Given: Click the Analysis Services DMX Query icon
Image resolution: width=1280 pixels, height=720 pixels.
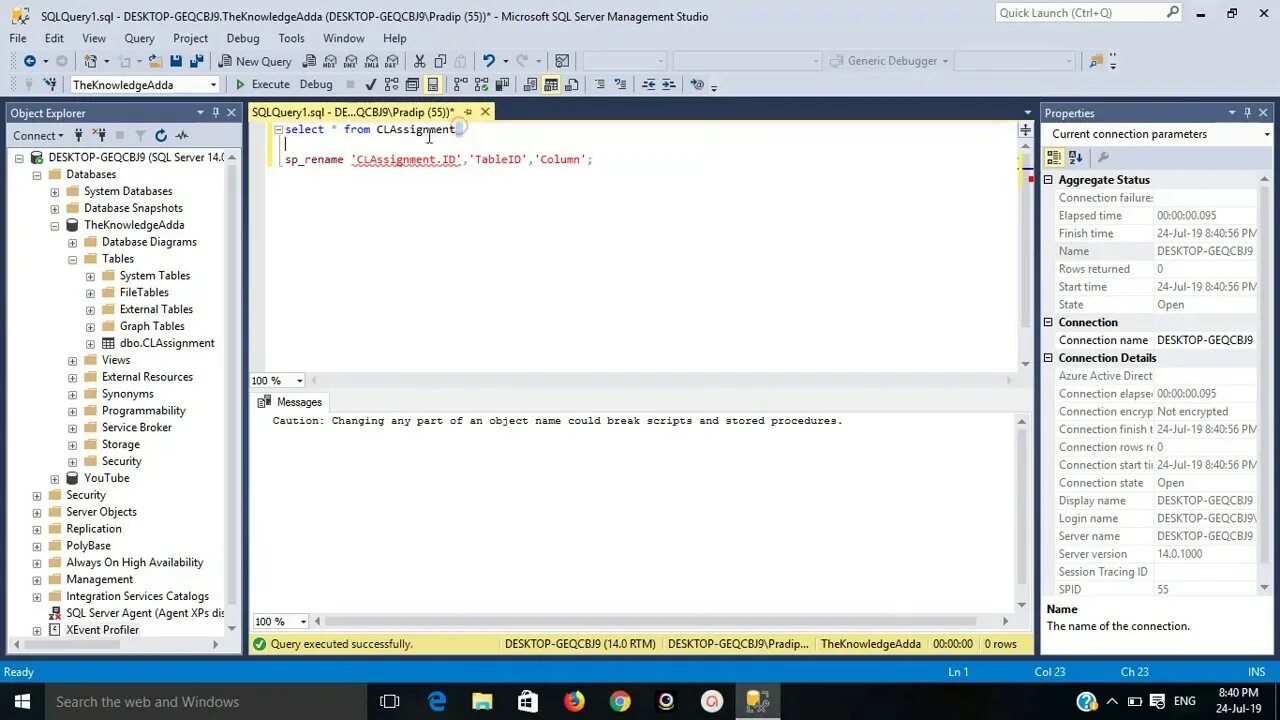Looking at the screenshot, I should 350,61.
